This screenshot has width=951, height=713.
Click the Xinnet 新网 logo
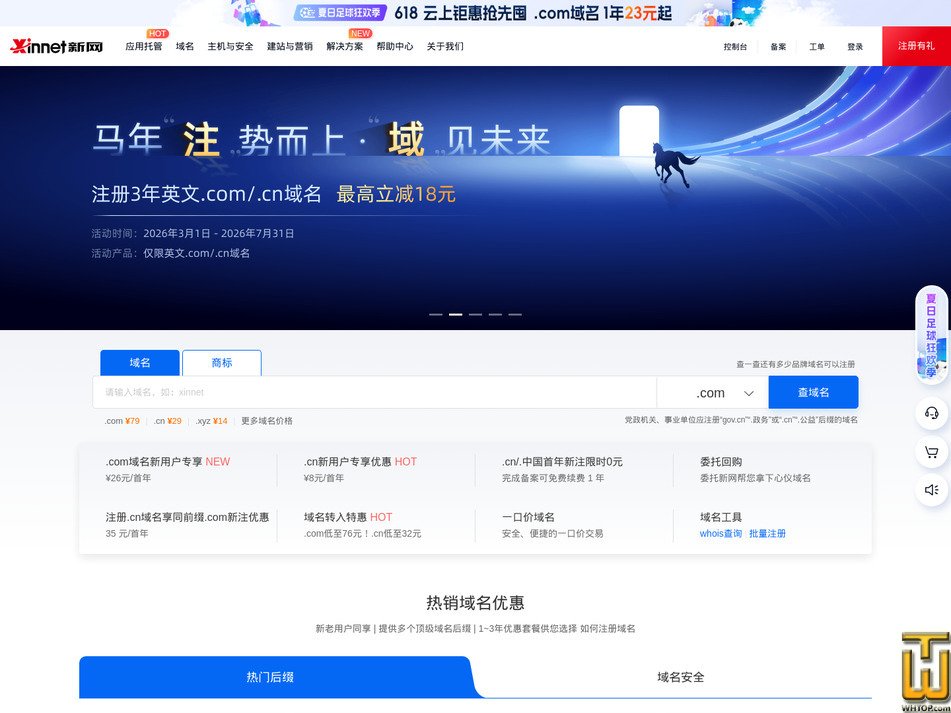(56, 46)
